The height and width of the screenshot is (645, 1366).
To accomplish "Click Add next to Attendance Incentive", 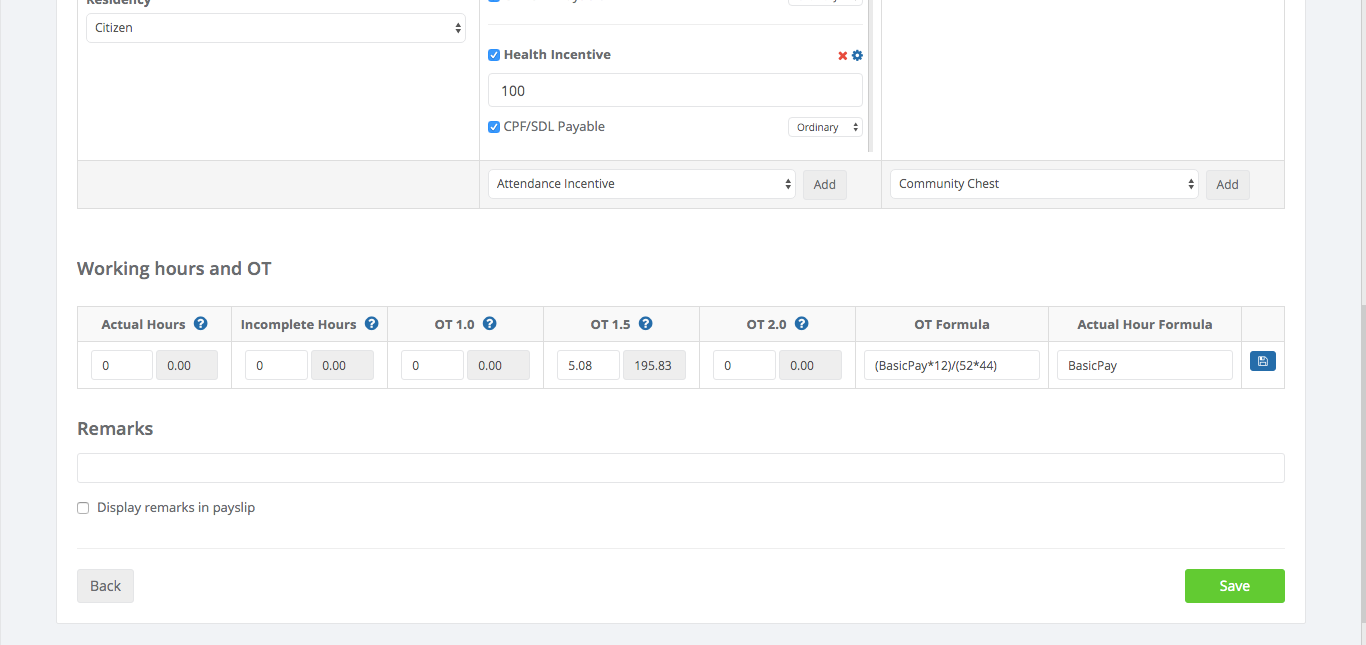I will (825, 184).
